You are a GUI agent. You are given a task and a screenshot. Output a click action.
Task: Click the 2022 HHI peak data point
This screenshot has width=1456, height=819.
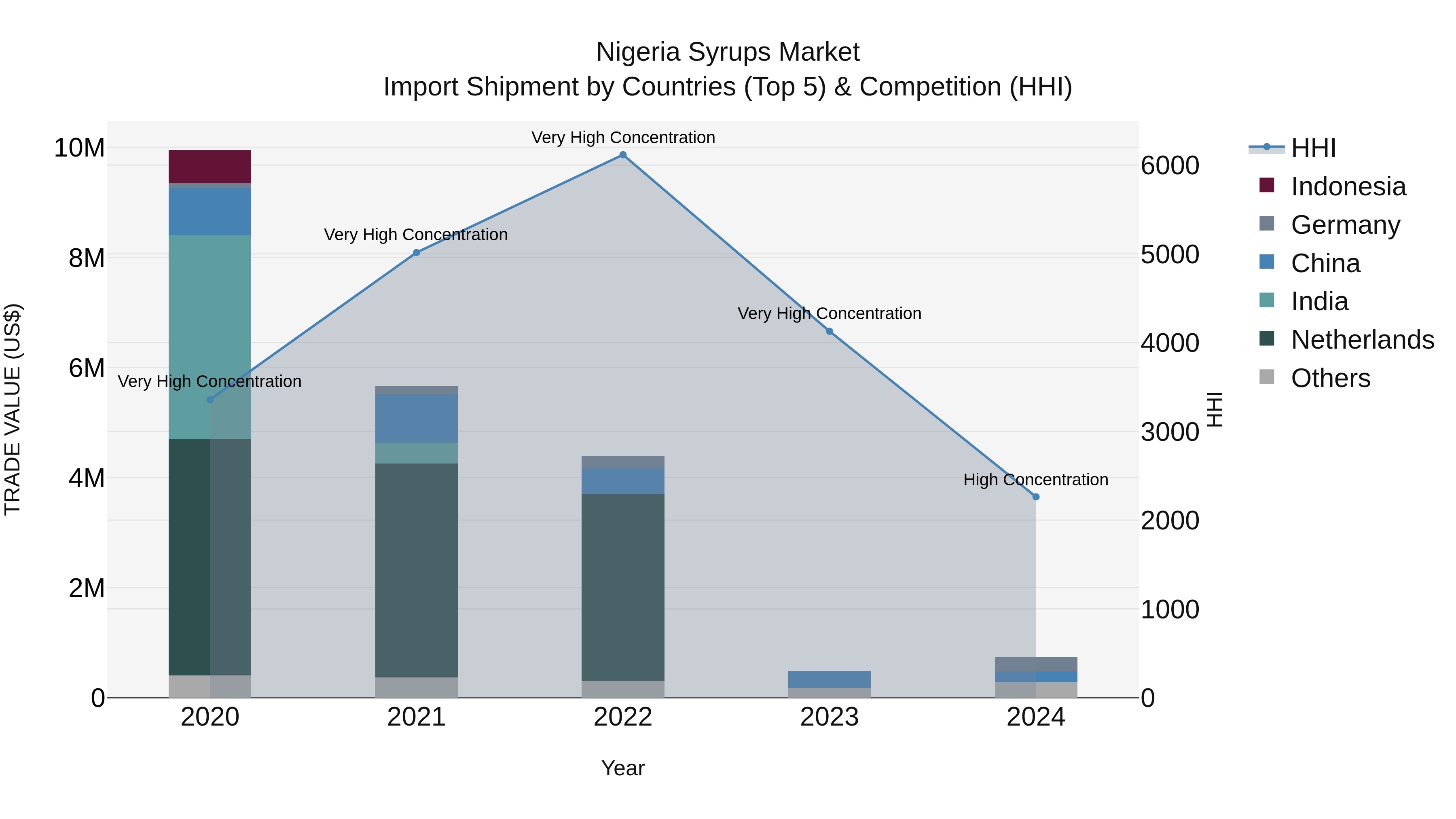coord(623,155)
